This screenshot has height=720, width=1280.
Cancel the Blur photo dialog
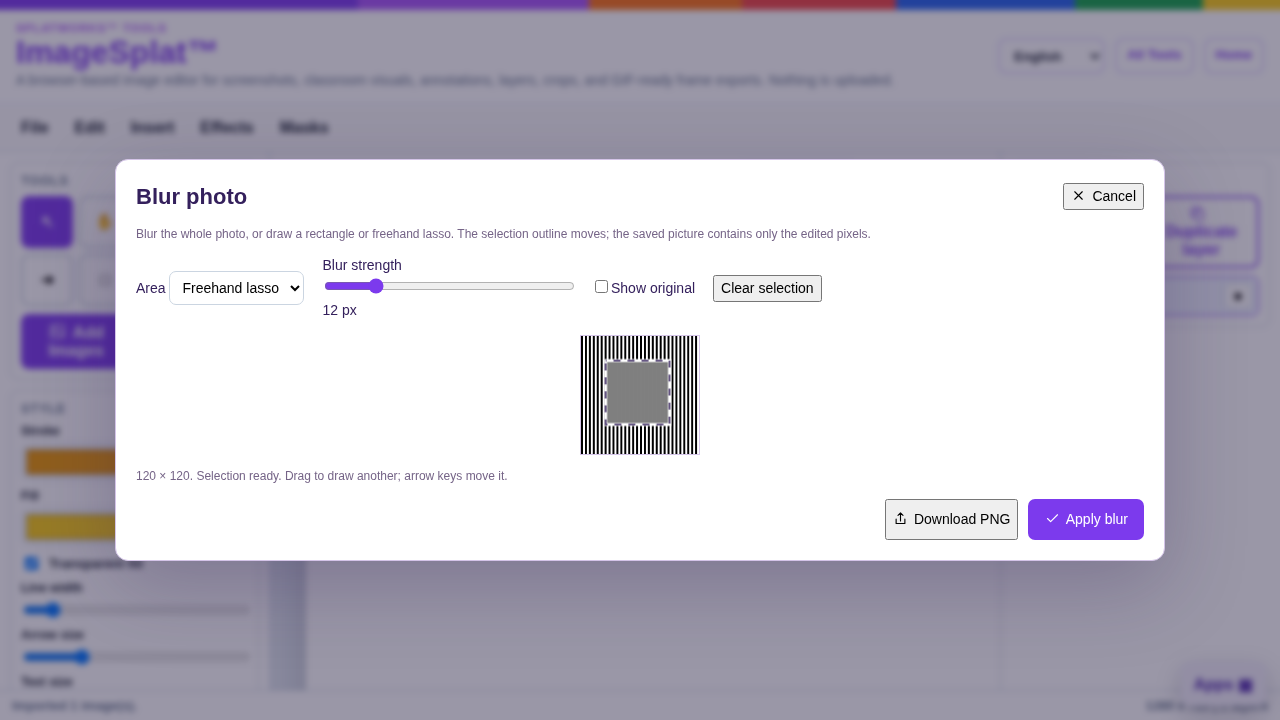point(1103,196)
